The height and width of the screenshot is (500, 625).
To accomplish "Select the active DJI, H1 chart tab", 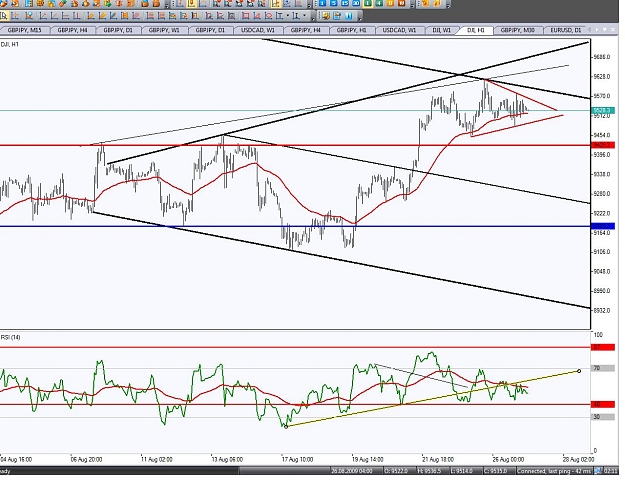I will [476, 30].
